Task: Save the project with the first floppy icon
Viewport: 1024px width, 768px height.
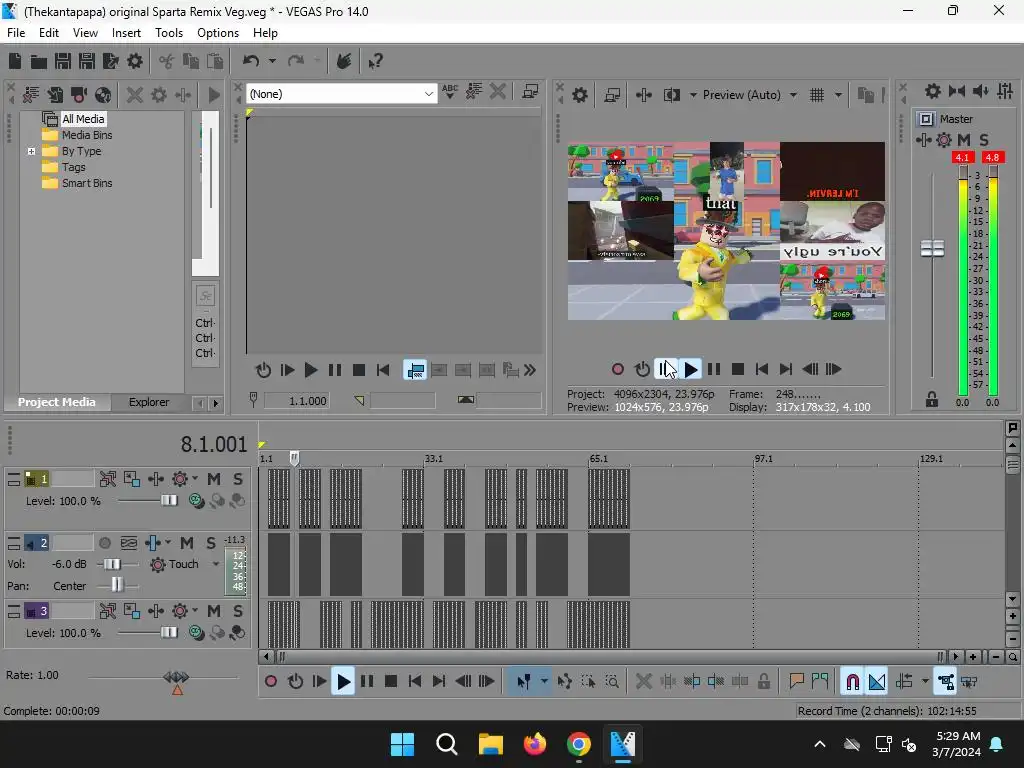Action: pos(63,61)
